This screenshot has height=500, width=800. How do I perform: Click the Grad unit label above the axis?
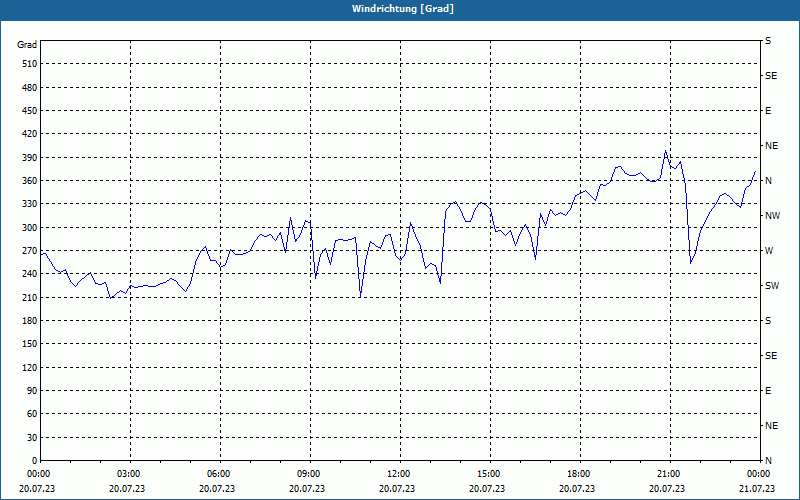(x=27, y=45)
